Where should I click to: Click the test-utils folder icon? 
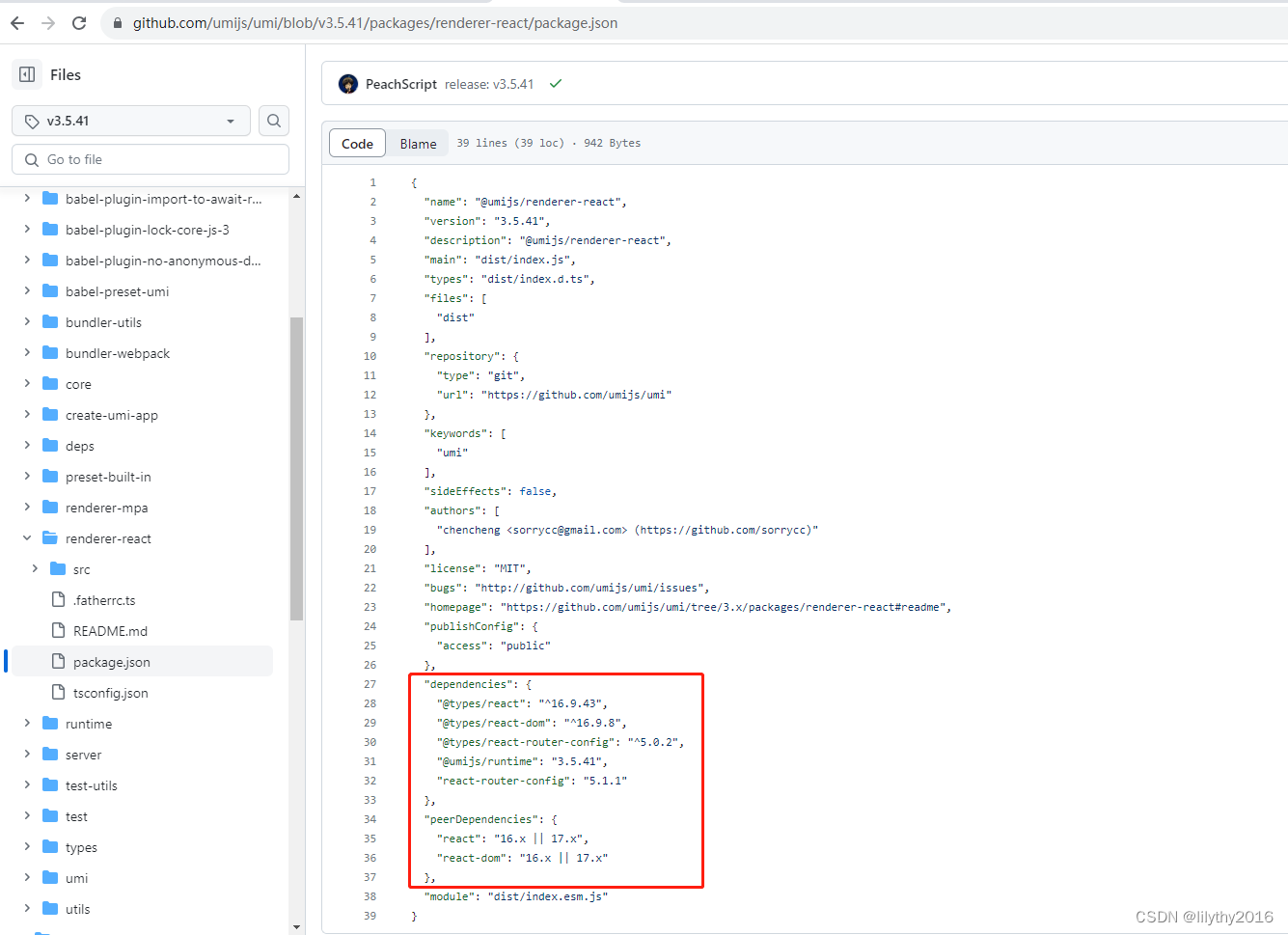click(50, 785)
